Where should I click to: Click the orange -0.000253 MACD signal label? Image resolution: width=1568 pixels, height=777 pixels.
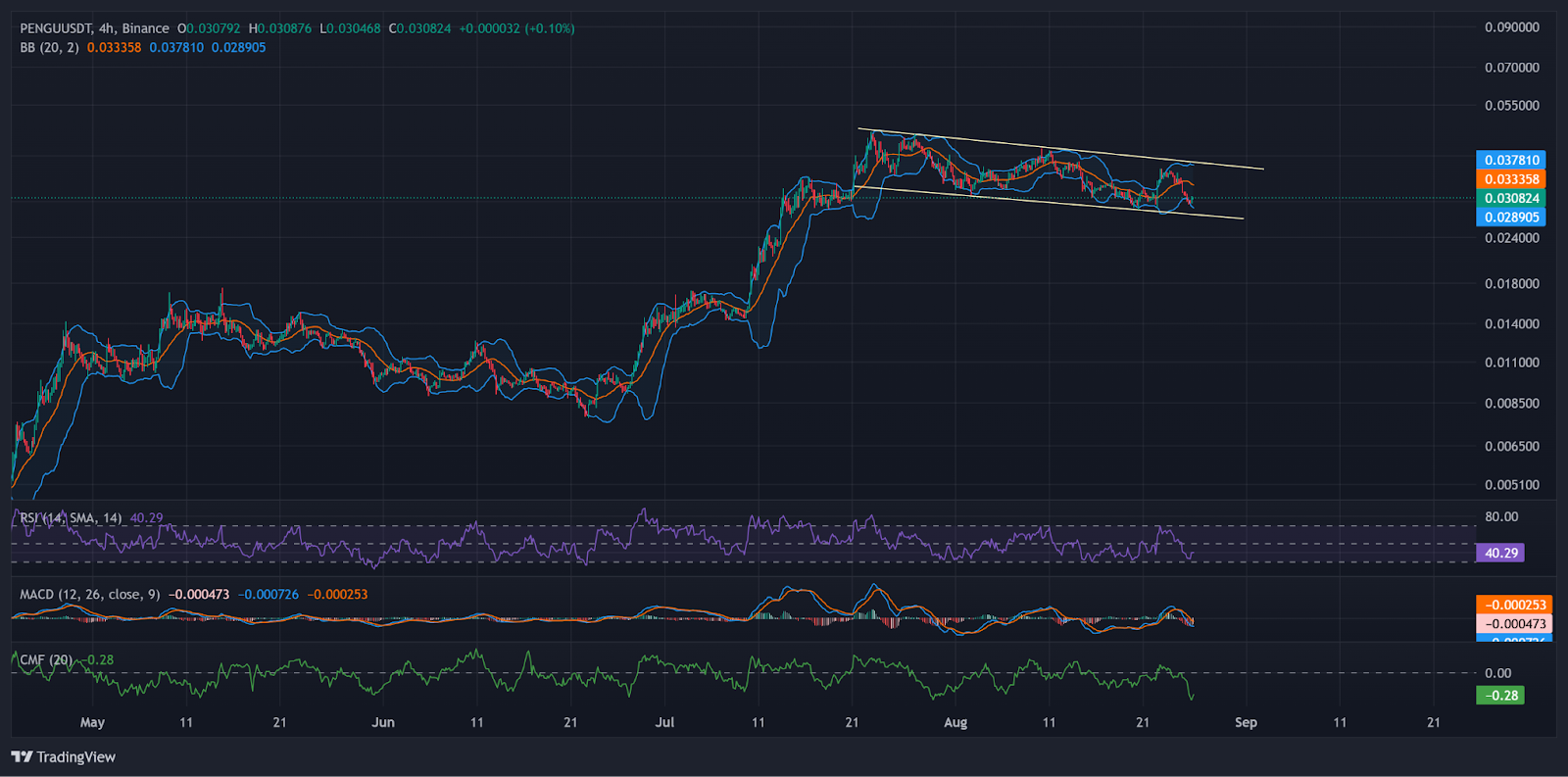(x=1513, y=605)
